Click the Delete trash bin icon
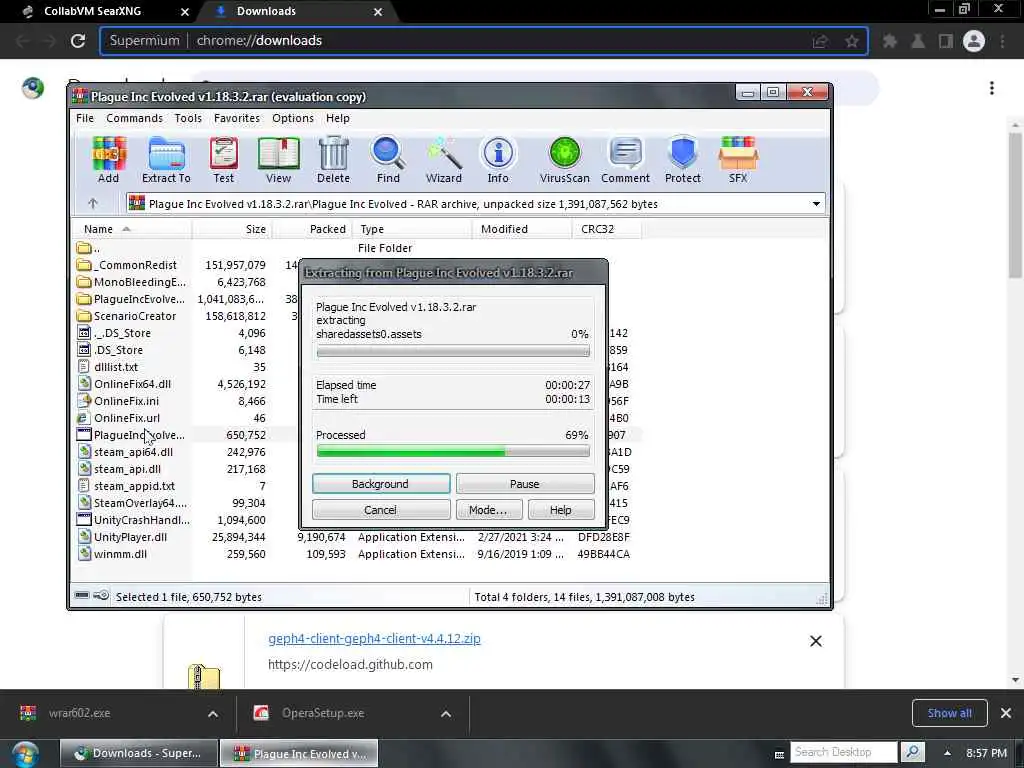This screenshot has height=768, width=1024. click(333, 160)
